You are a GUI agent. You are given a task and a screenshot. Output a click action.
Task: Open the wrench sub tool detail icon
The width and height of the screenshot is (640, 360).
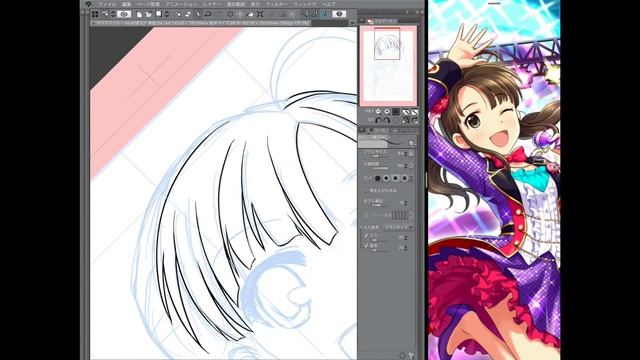tap(411, 355)
